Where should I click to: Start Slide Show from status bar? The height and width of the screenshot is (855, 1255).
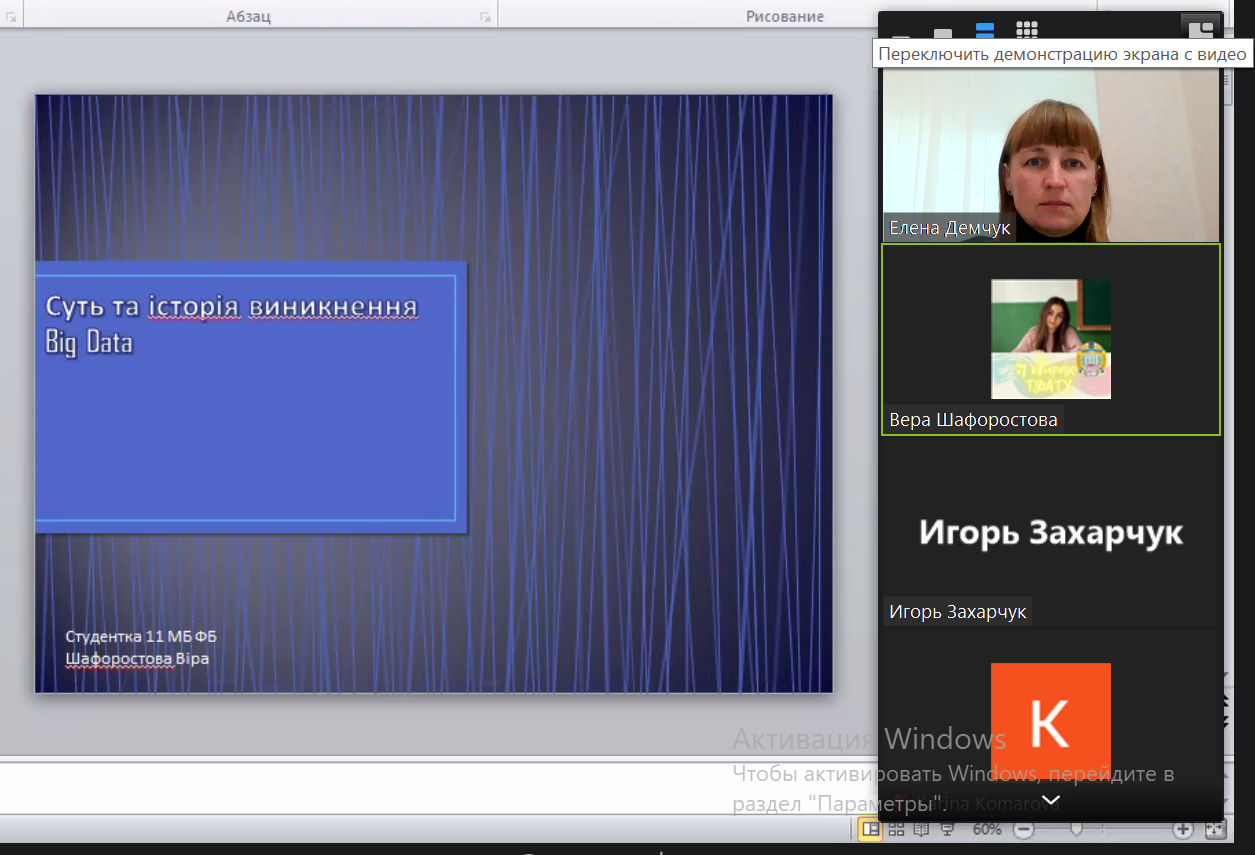[947, 829]
